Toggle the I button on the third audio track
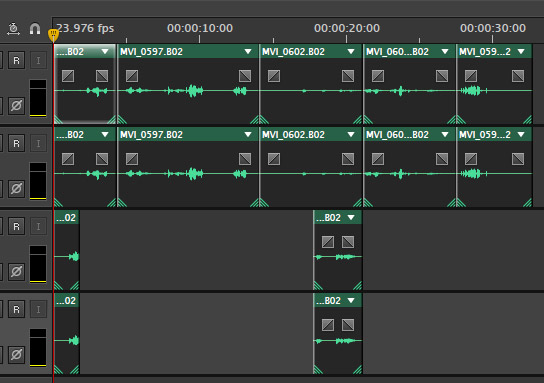544x383 pixels. coord(38,226)
